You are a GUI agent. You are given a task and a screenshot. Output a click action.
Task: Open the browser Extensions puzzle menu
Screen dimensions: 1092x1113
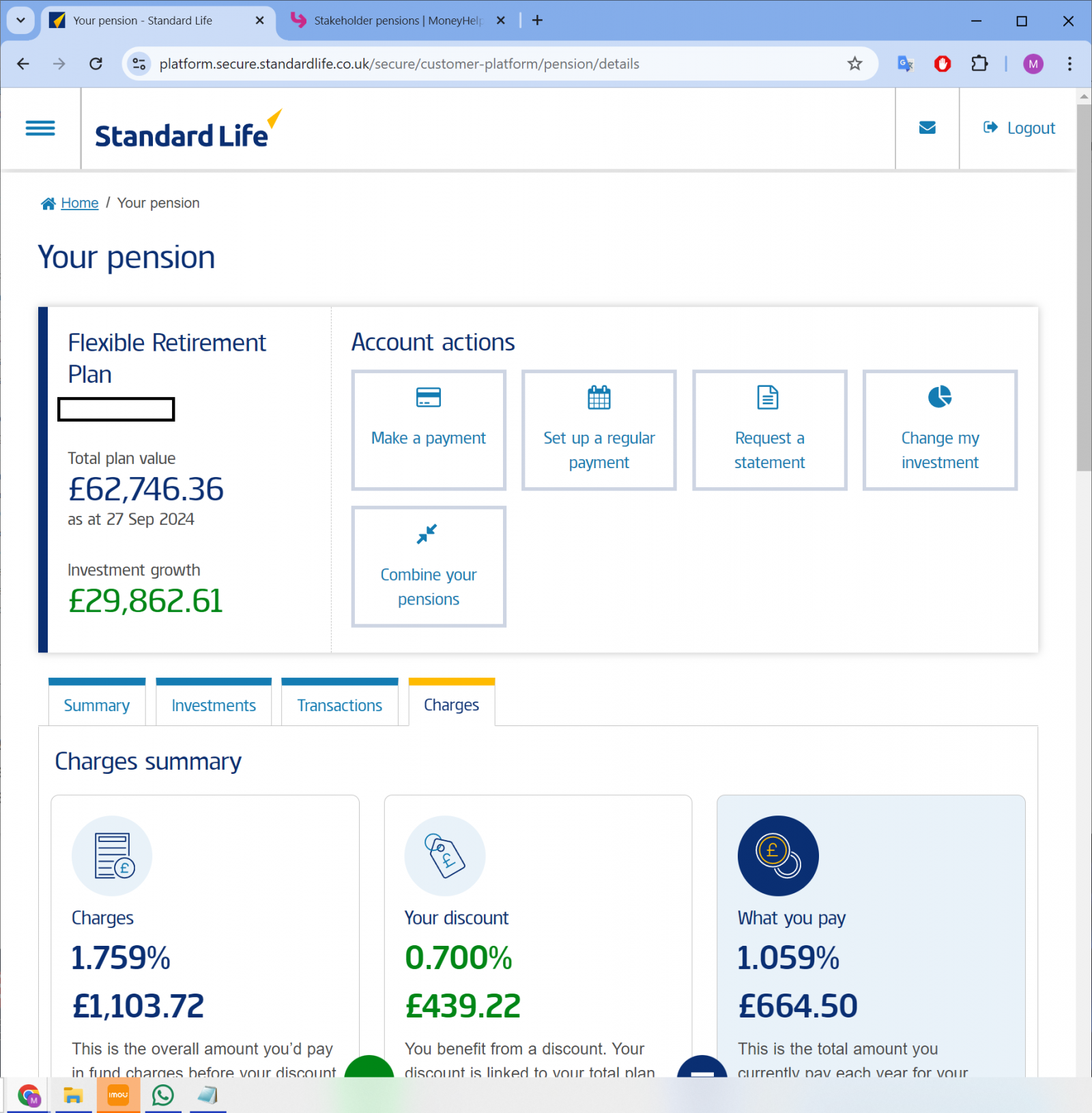click(979, 63)
